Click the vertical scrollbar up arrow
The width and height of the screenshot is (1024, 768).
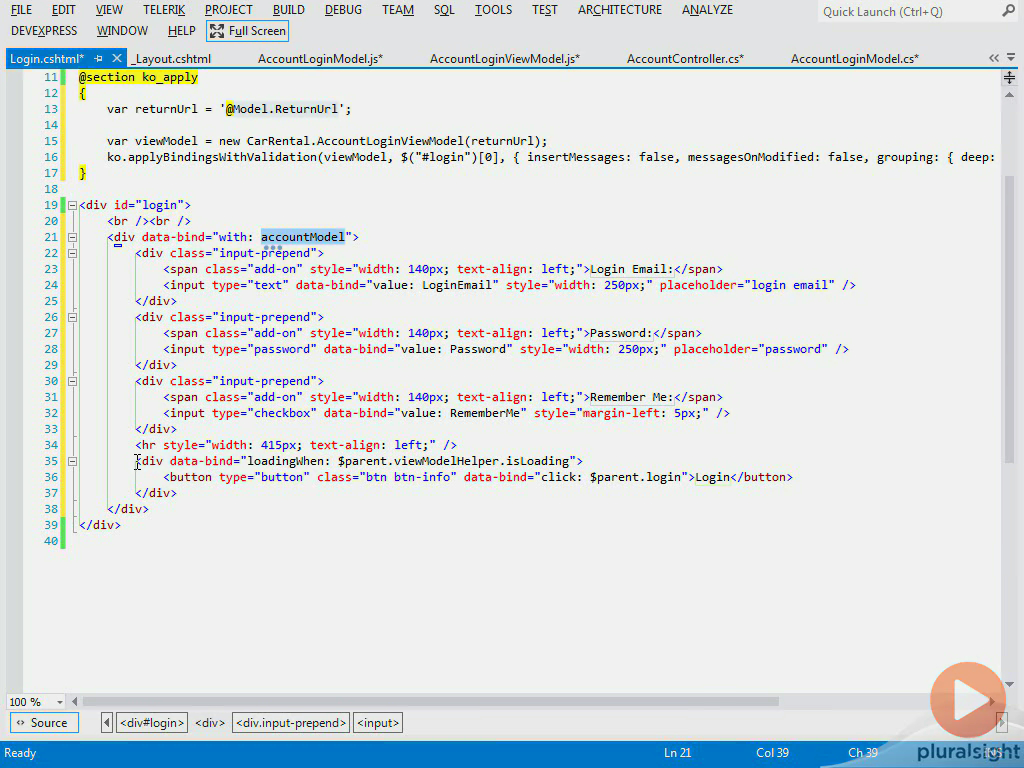[1010, 95]
